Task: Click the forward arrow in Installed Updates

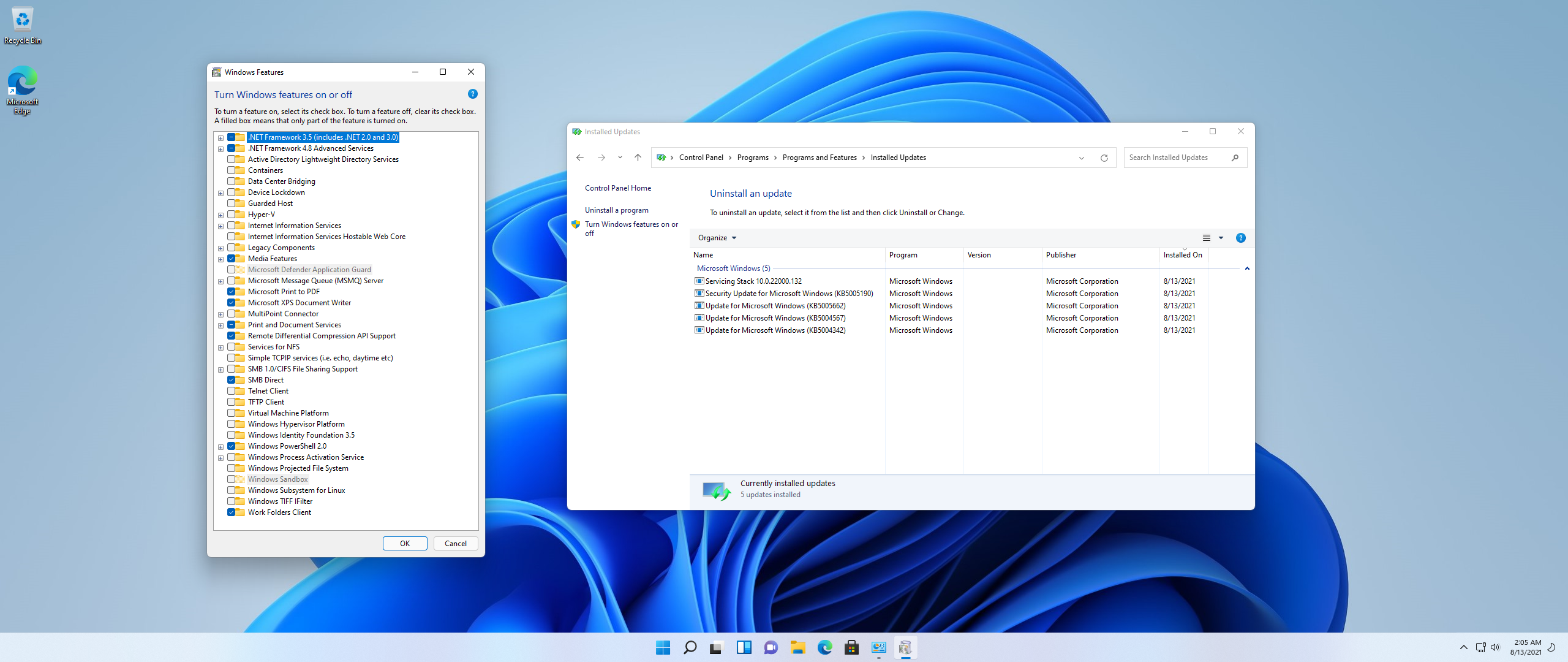Action: pos(601,158)
